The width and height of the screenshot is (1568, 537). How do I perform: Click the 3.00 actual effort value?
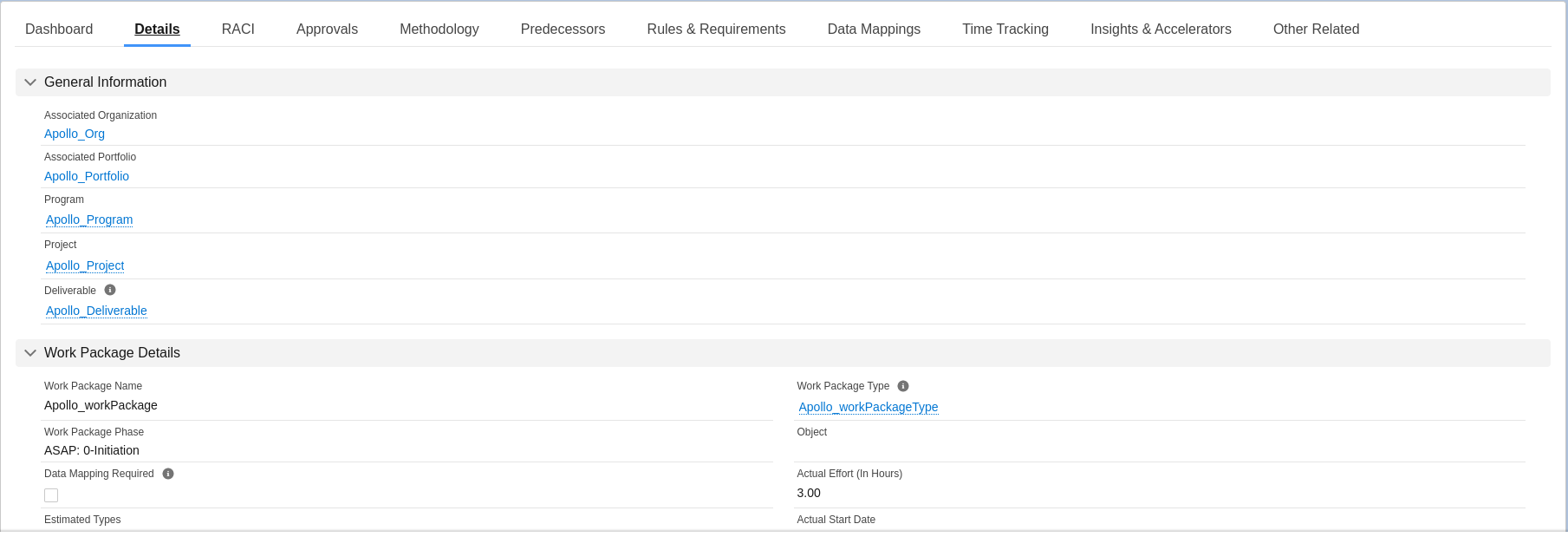[809, 493]
